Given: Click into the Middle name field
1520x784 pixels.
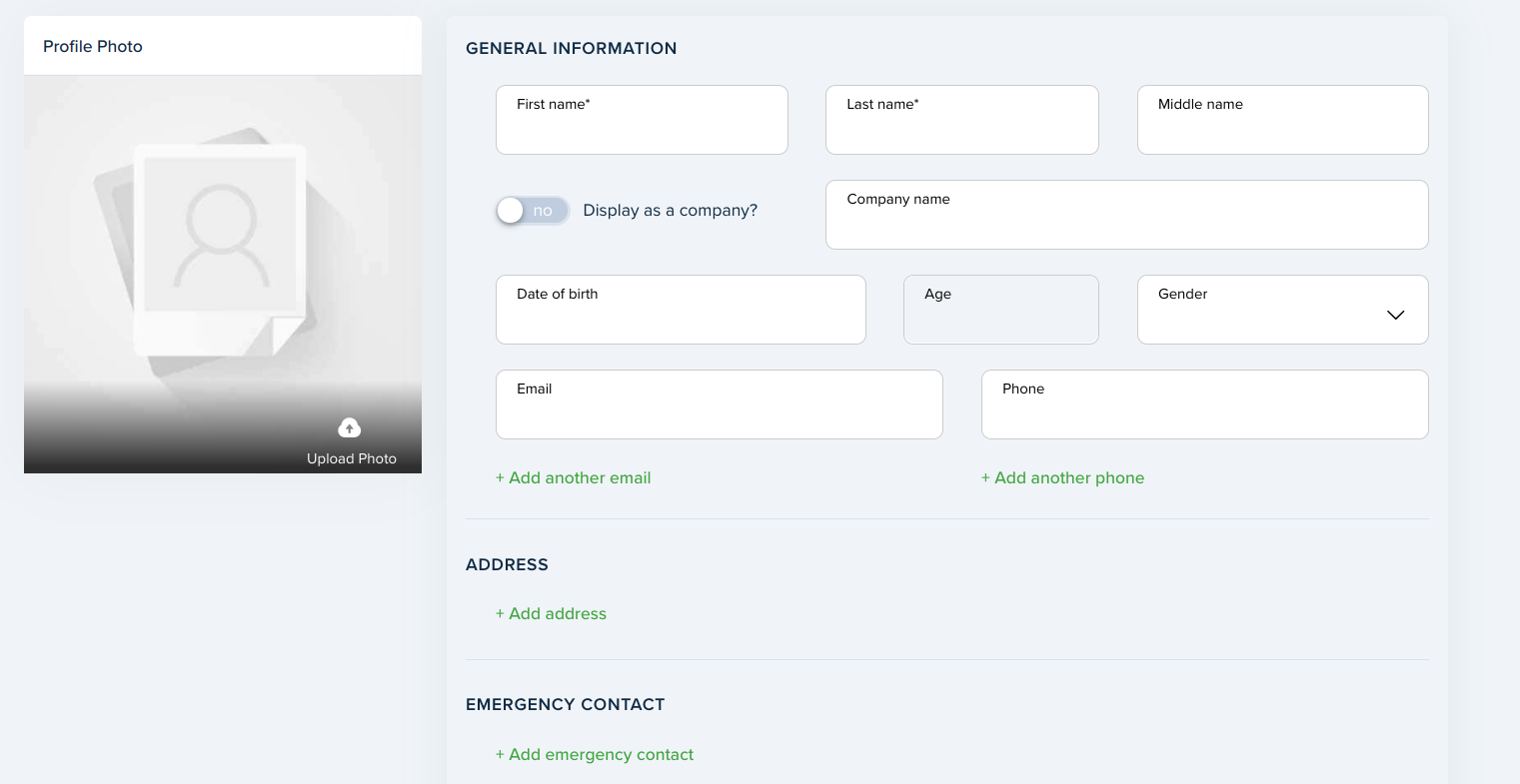Looking at the screenshot, I should 1283,120.
